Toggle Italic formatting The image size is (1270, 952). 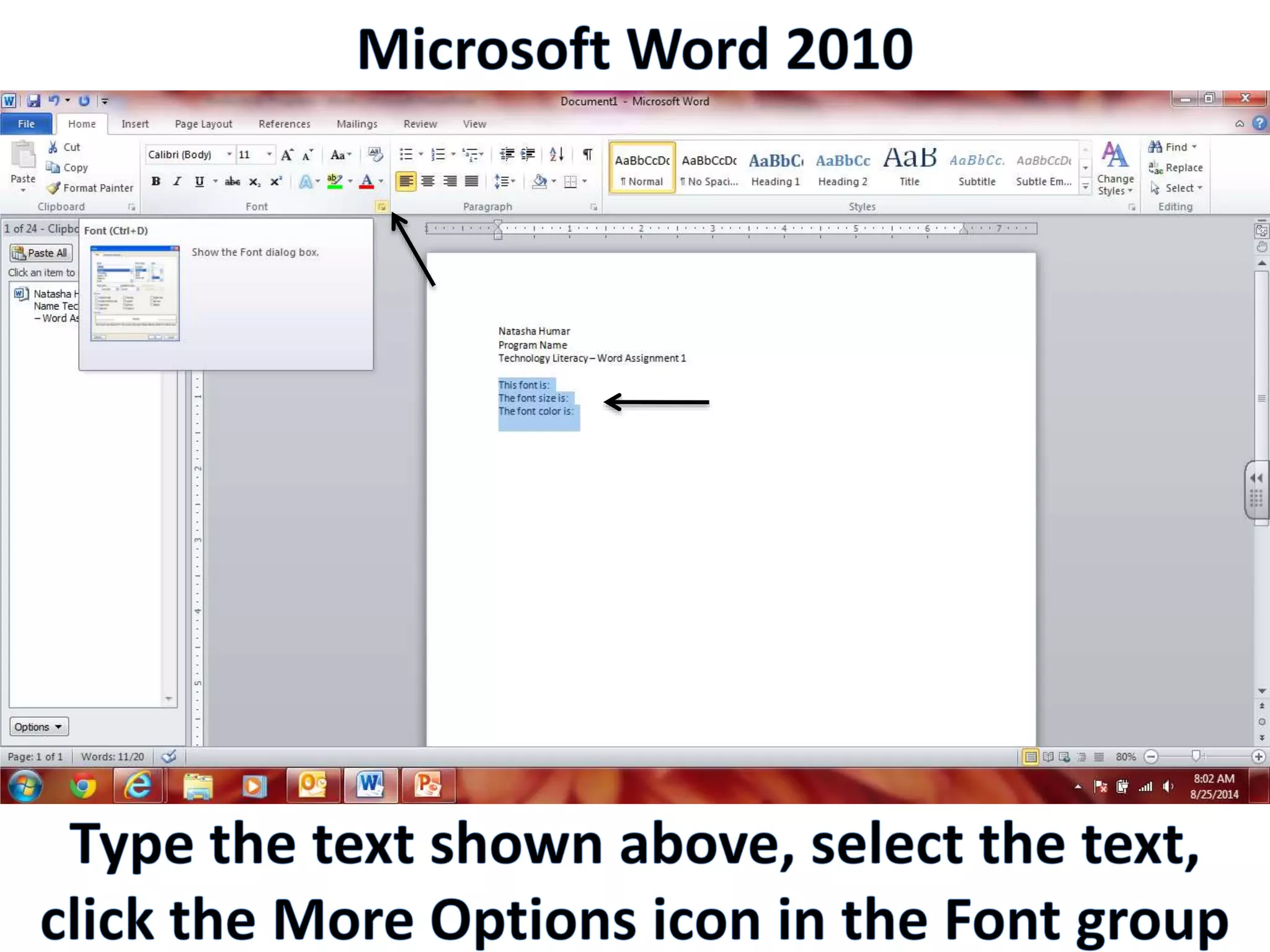click(177, 182)
